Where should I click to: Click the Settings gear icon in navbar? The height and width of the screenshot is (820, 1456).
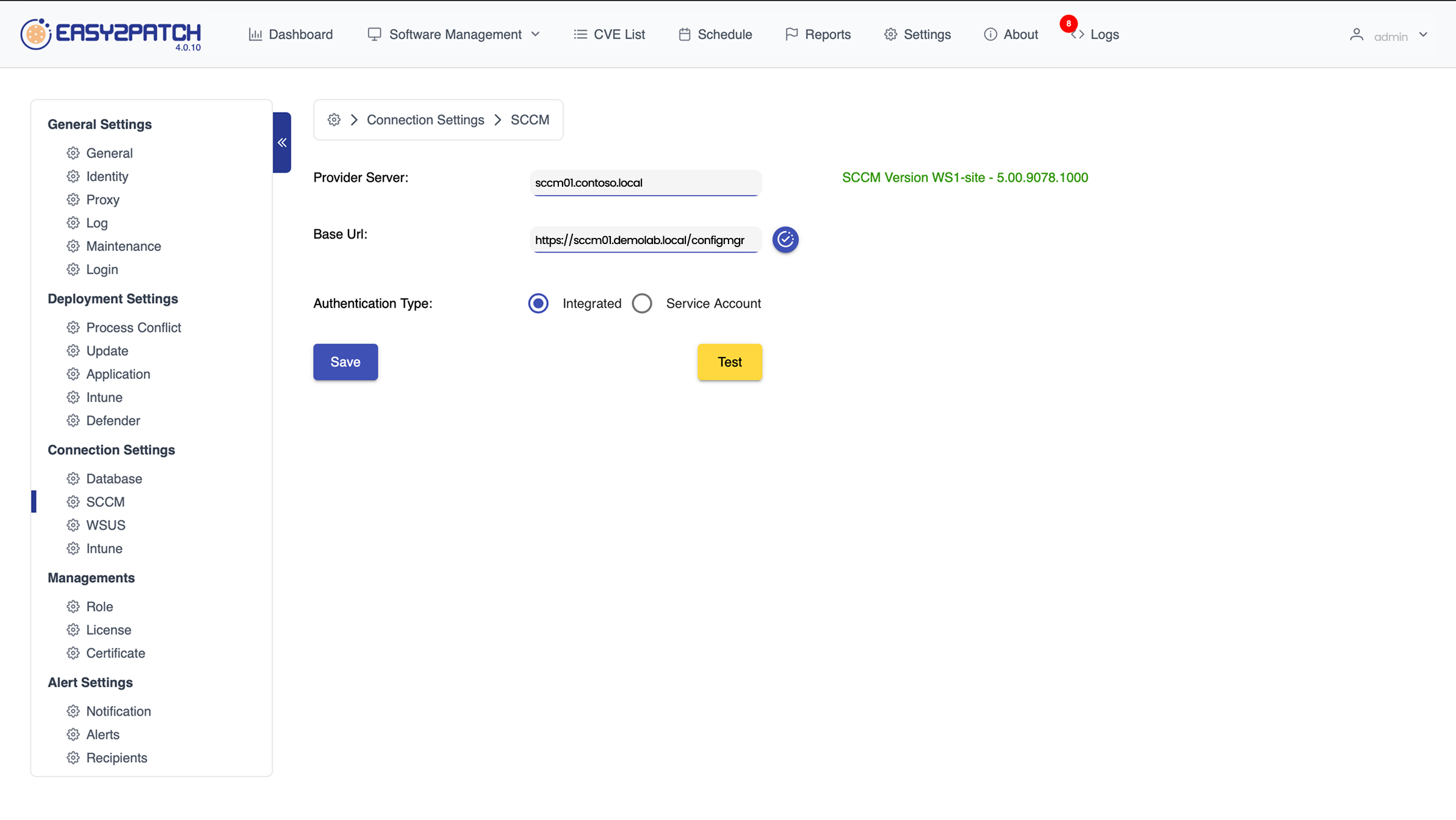[x=890, y=34]
